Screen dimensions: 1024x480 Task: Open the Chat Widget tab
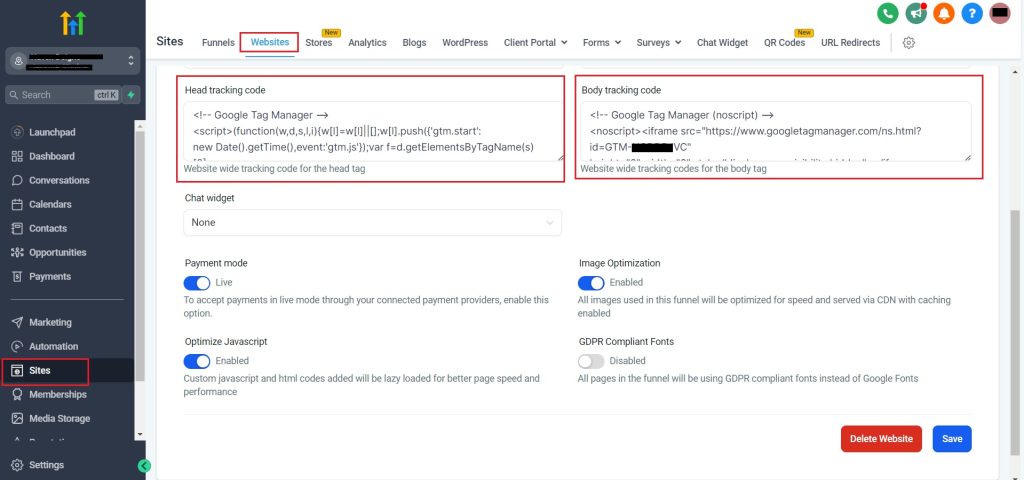[x=722, y=42]
